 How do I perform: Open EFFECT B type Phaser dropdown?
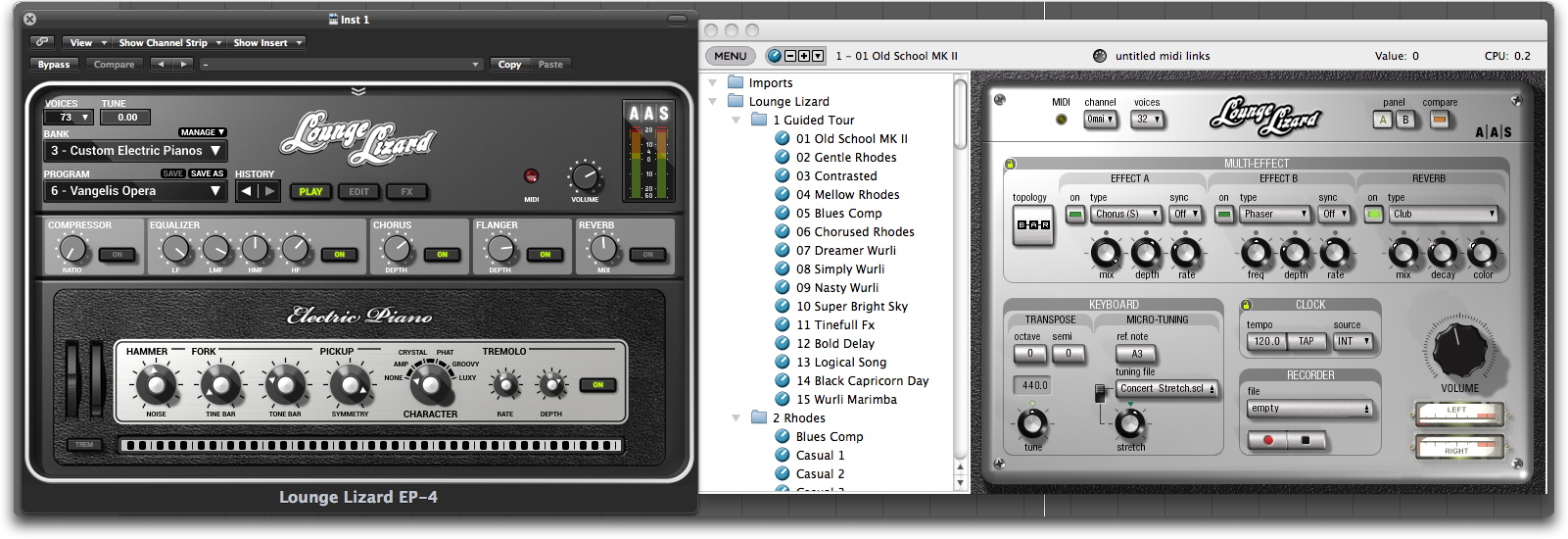coord(1275,214)
